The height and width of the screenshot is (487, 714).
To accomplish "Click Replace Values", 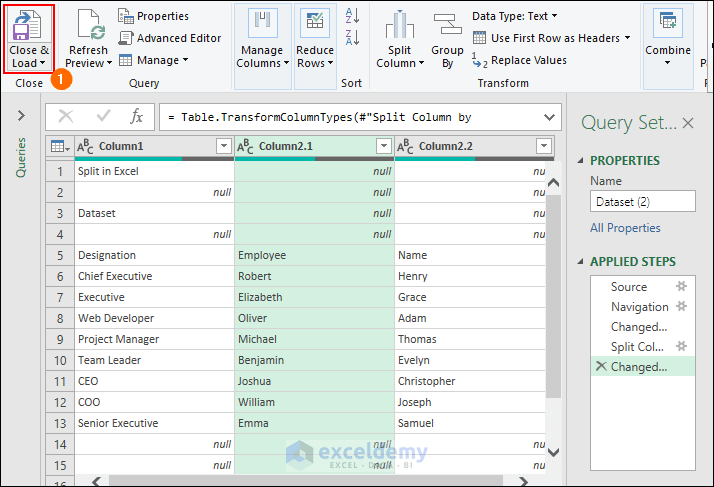I will click(520, 60).
